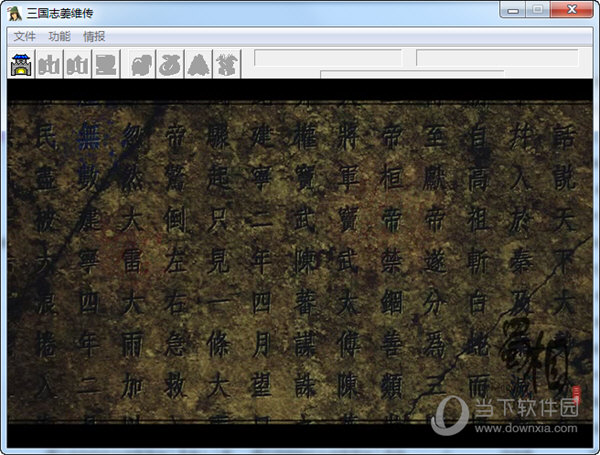This screenshot has height=455, width=600.
Task: Click the first grayed-out city buildings icon
Action: coord(49,64)
